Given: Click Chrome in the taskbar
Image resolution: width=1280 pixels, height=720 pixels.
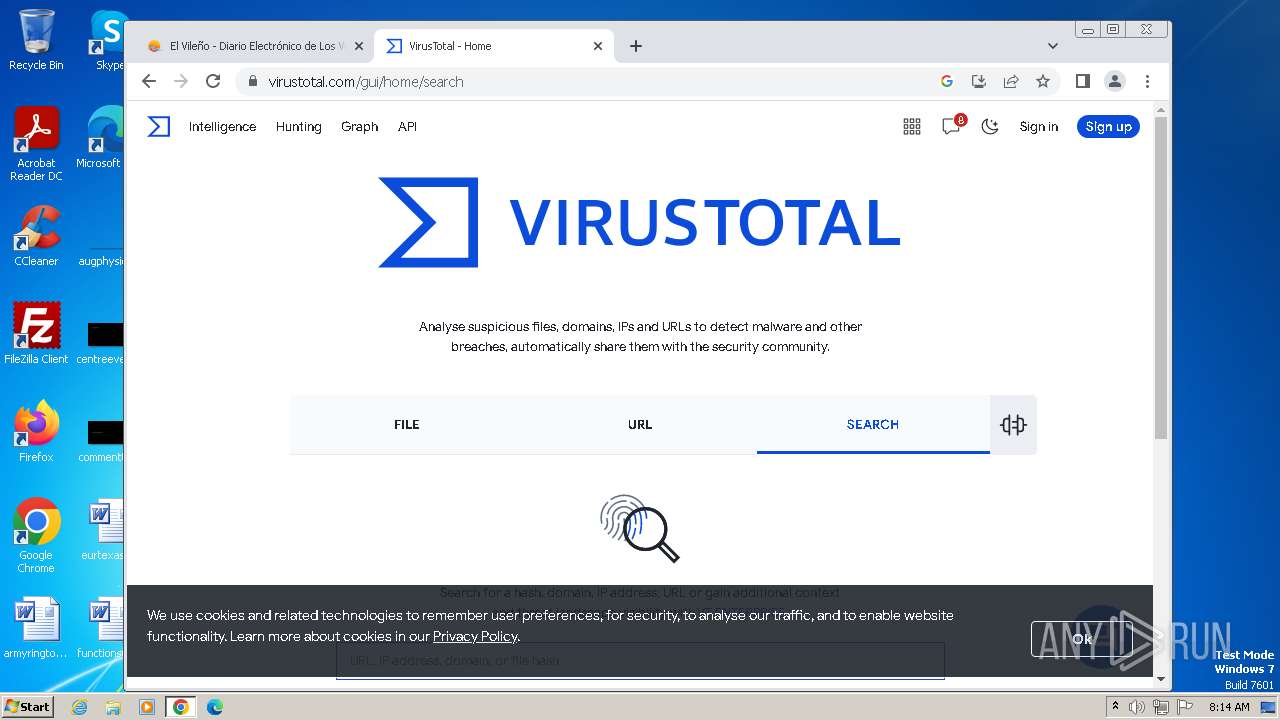Looking at the screenshot, I should 181,707.
